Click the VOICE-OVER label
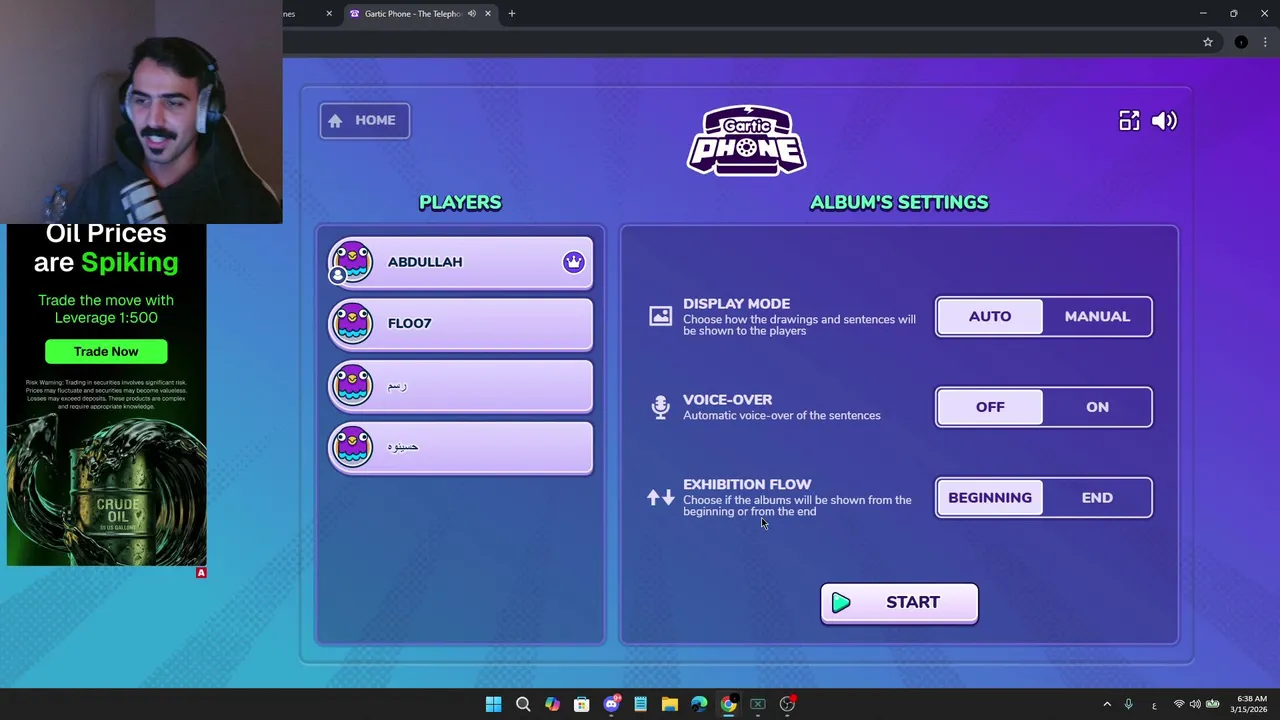The width and height of the screenshot is (1280, 720). 727,399
